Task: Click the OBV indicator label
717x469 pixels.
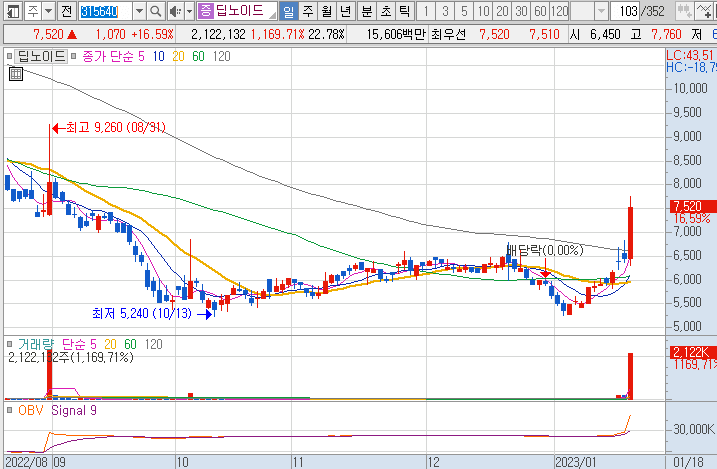Action: point(31,410)
